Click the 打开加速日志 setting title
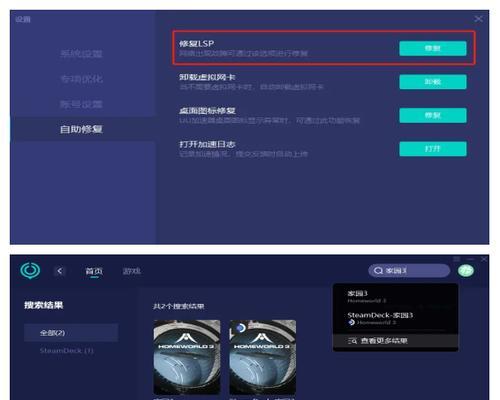 point(207,144)
